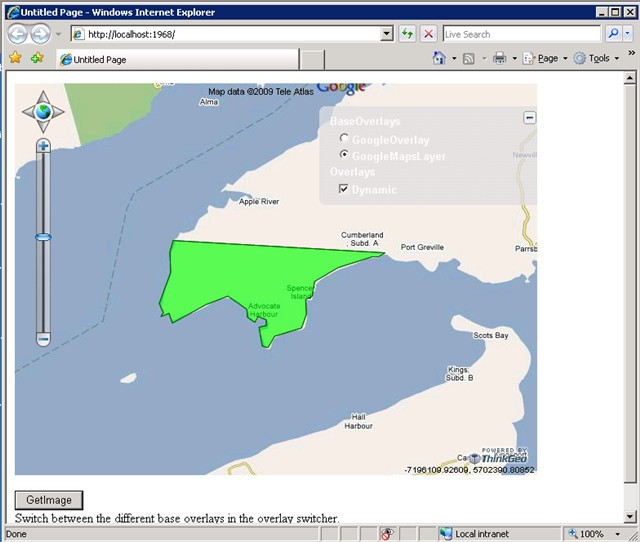
Task: Click the RSS Feeds icon
Action: [468, 59]
